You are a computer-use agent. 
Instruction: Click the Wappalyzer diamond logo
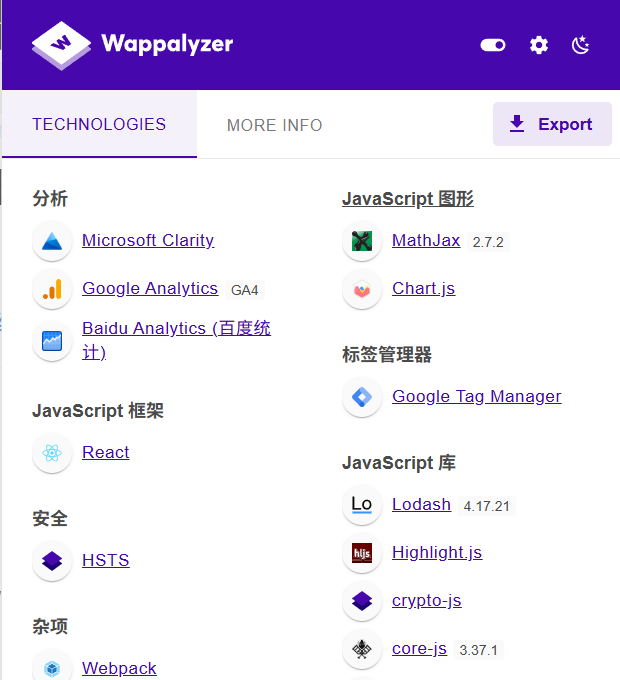(61, 45)
